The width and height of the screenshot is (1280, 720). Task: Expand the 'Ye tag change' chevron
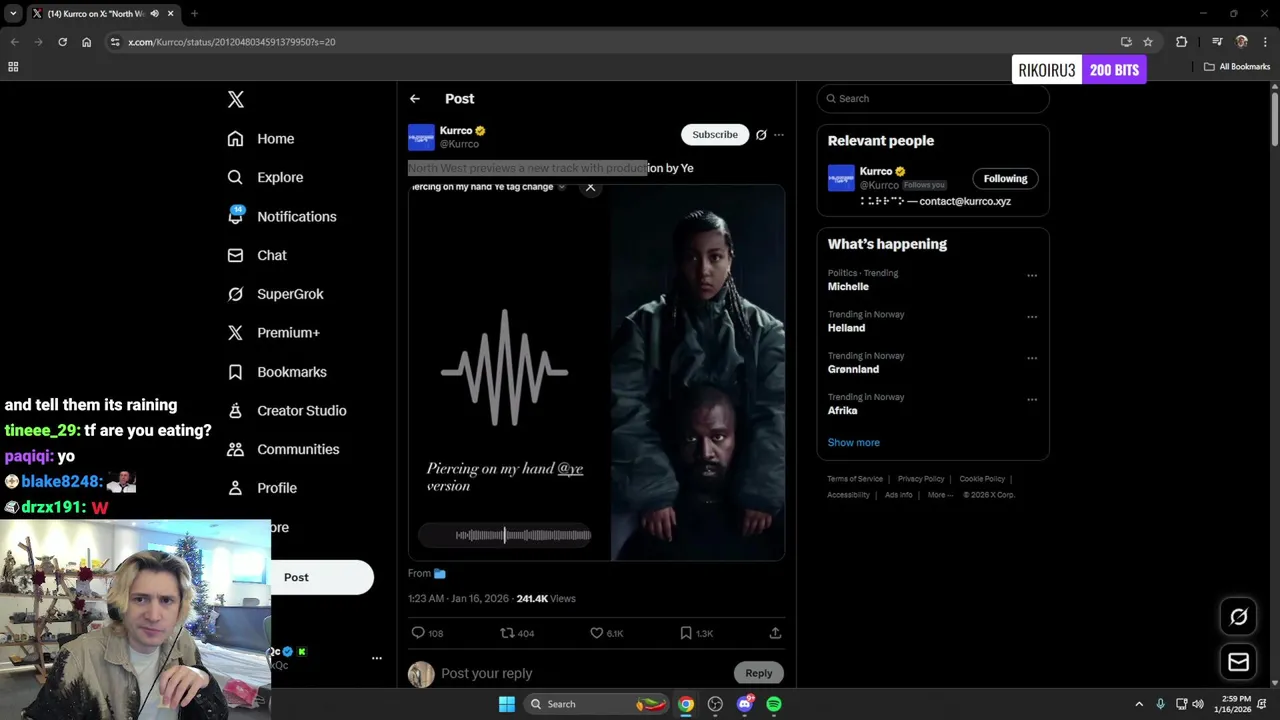point(561,187)
